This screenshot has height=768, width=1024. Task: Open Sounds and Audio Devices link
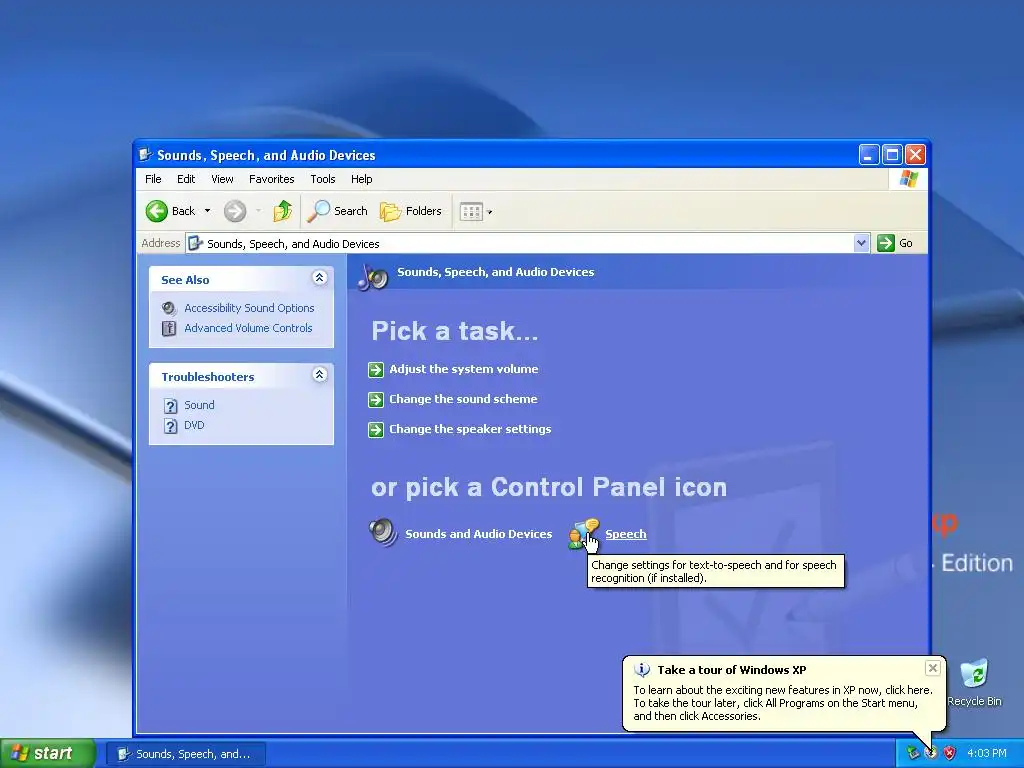pos(479,534)
